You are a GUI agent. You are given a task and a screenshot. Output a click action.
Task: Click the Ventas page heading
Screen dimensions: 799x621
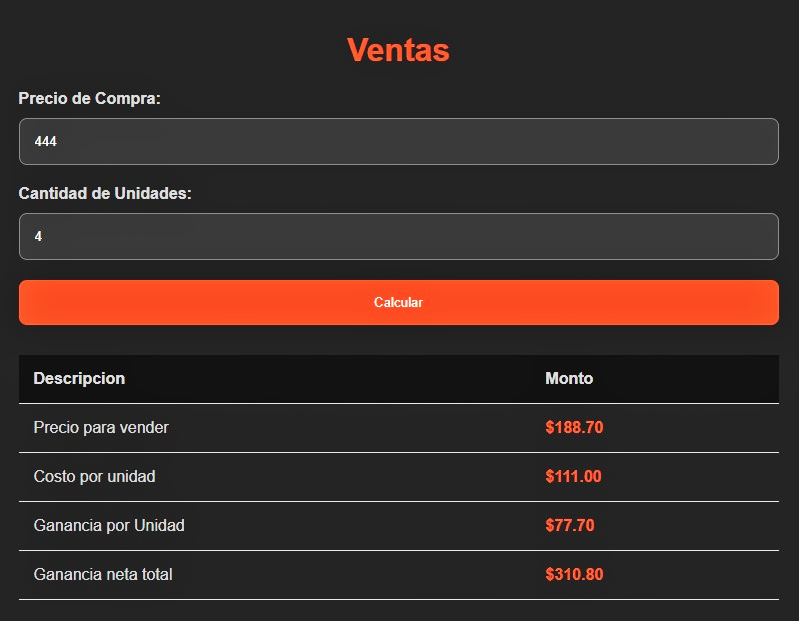pyautogui.click(x=398, y=50)
